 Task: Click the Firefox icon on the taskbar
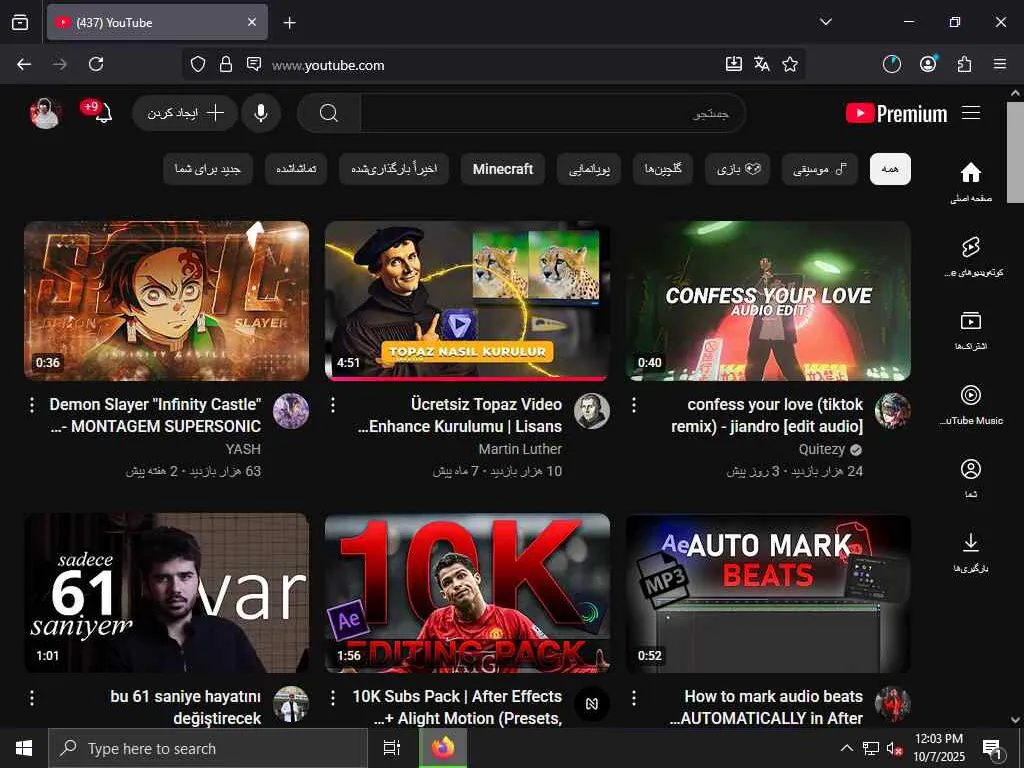point(443,748)
